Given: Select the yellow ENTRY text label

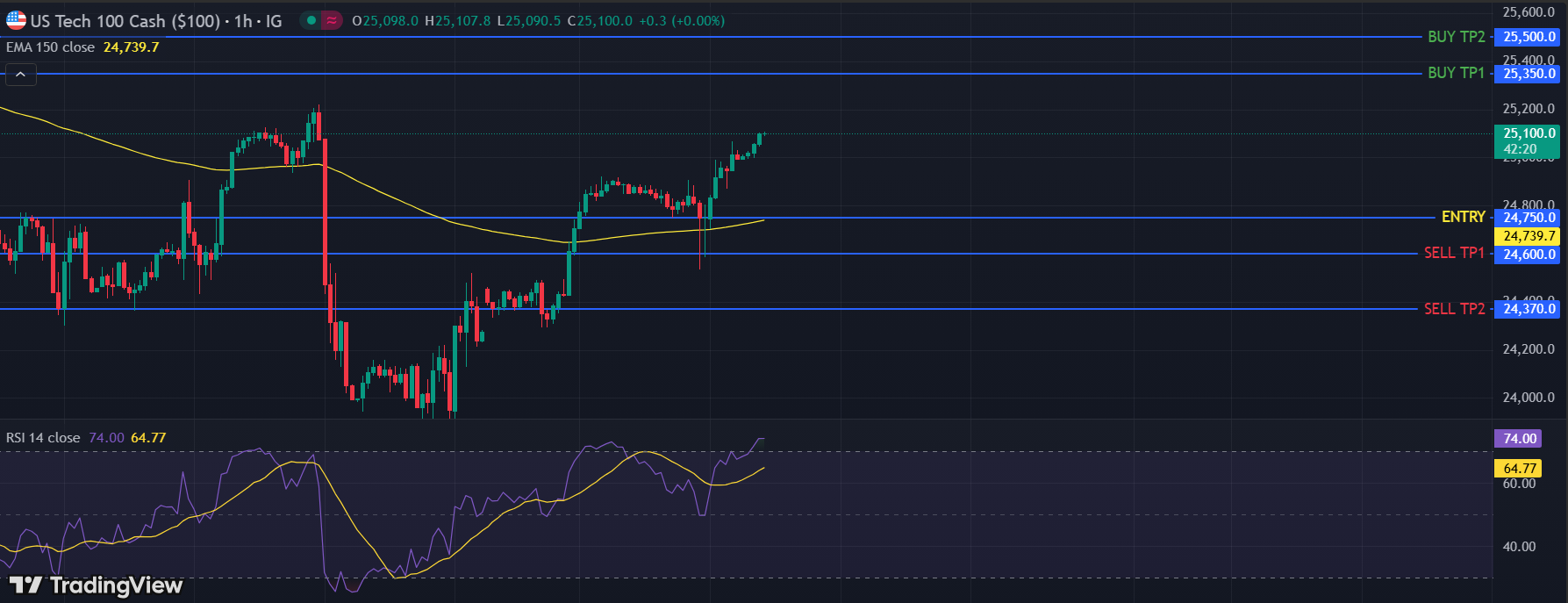Looking at the screenshot, I should 1463,217.
